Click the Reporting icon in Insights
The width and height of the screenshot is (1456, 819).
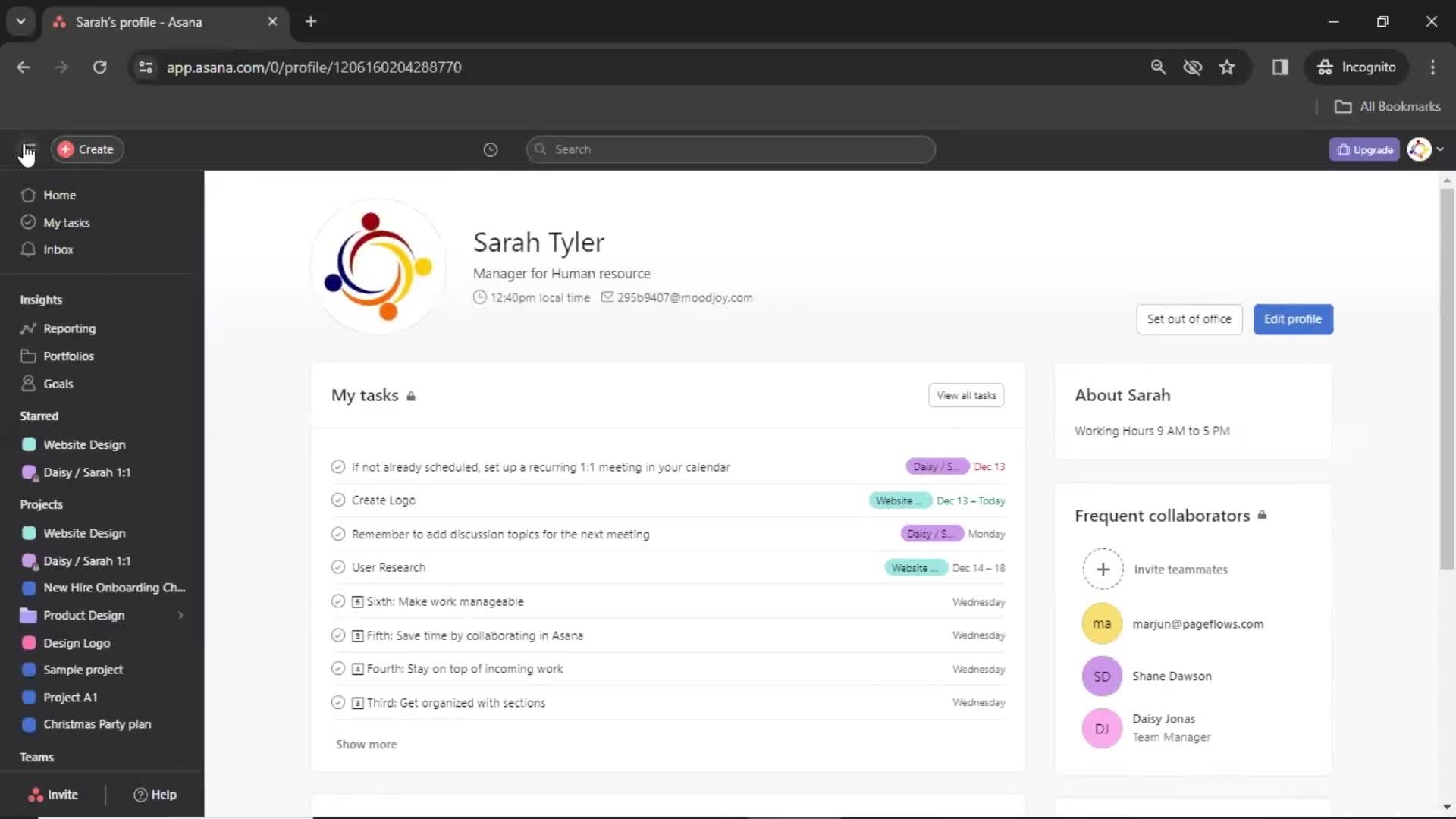27,328
